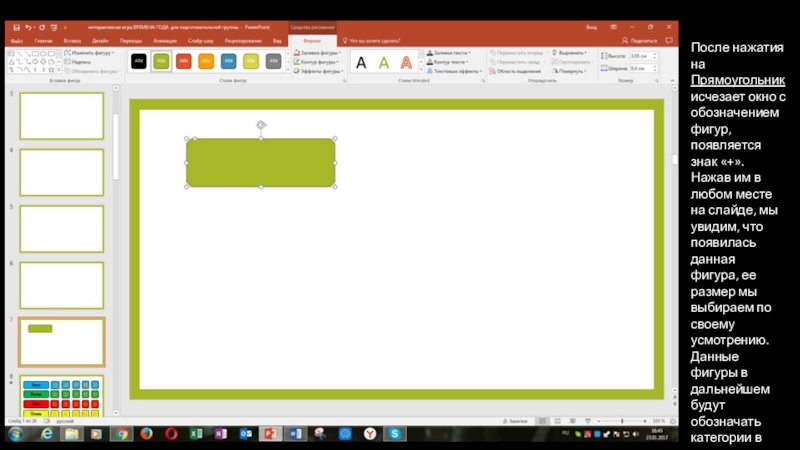Apply the gray shape style swatch
This screenshot has width=800, height=450.
pos(273,61)
